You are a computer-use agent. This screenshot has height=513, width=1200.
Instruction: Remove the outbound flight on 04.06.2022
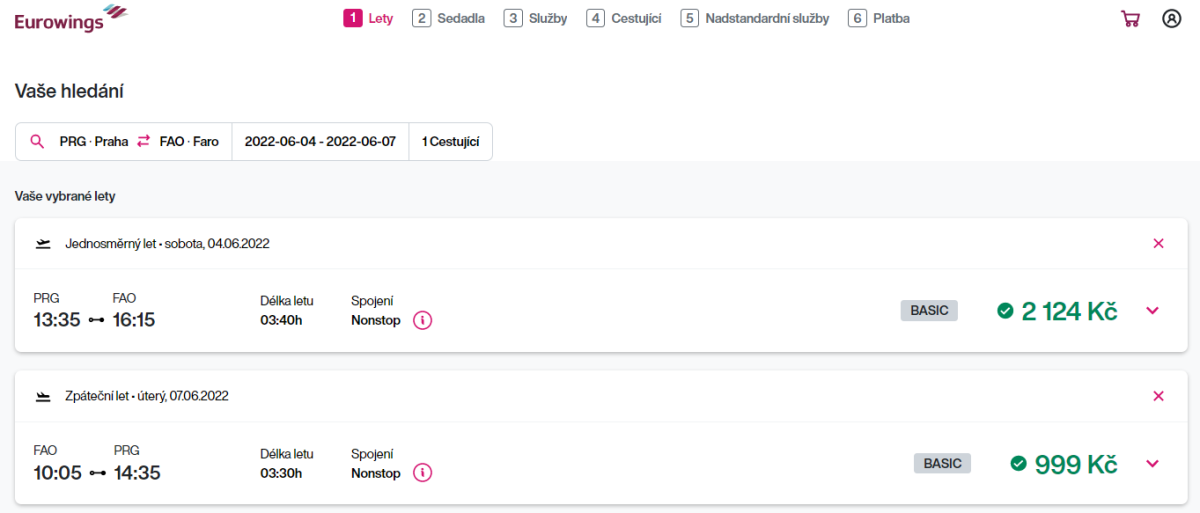[x=1158, y=243]
